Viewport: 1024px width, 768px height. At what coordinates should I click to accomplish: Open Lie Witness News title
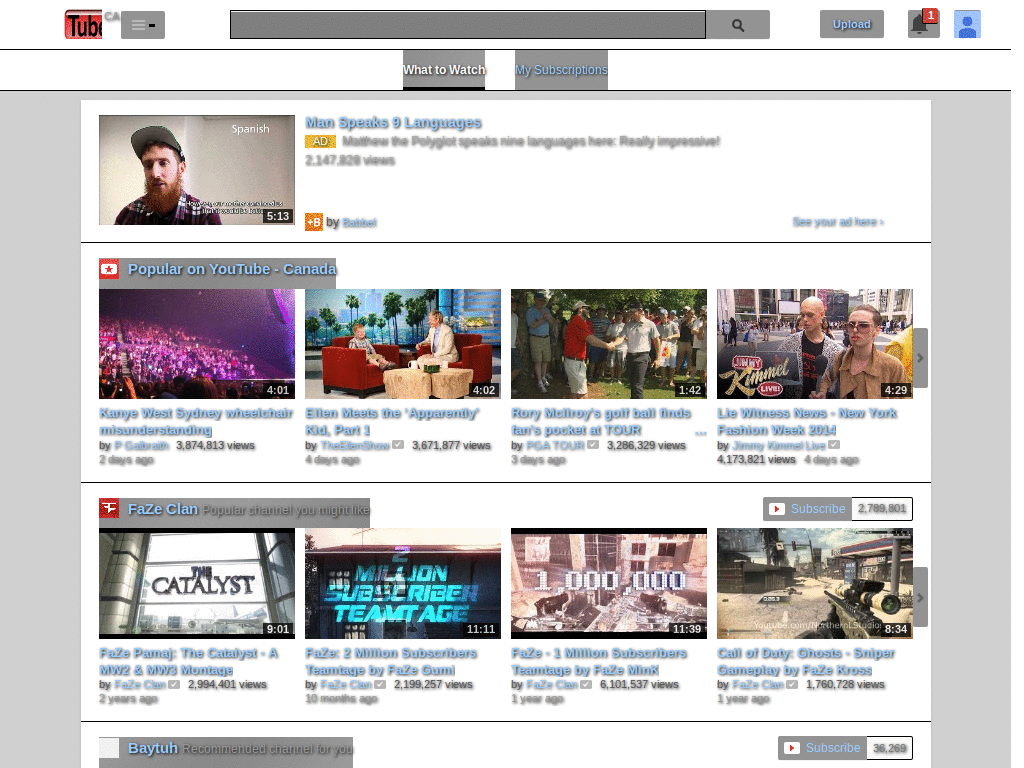coord(807,421)
